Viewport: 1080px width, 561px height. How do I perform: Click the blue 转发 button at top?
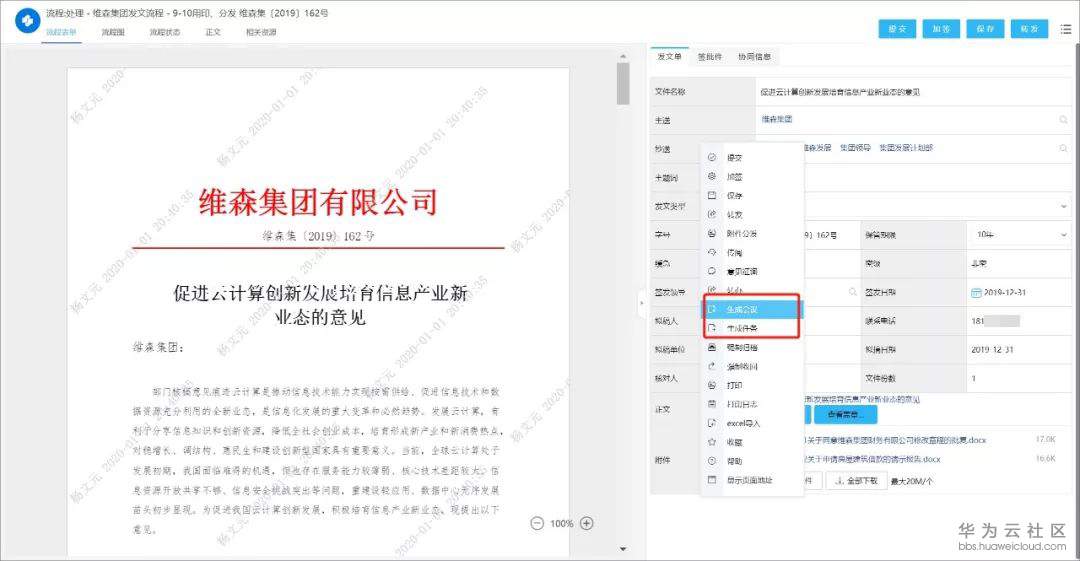click(x=1029, y=29)
